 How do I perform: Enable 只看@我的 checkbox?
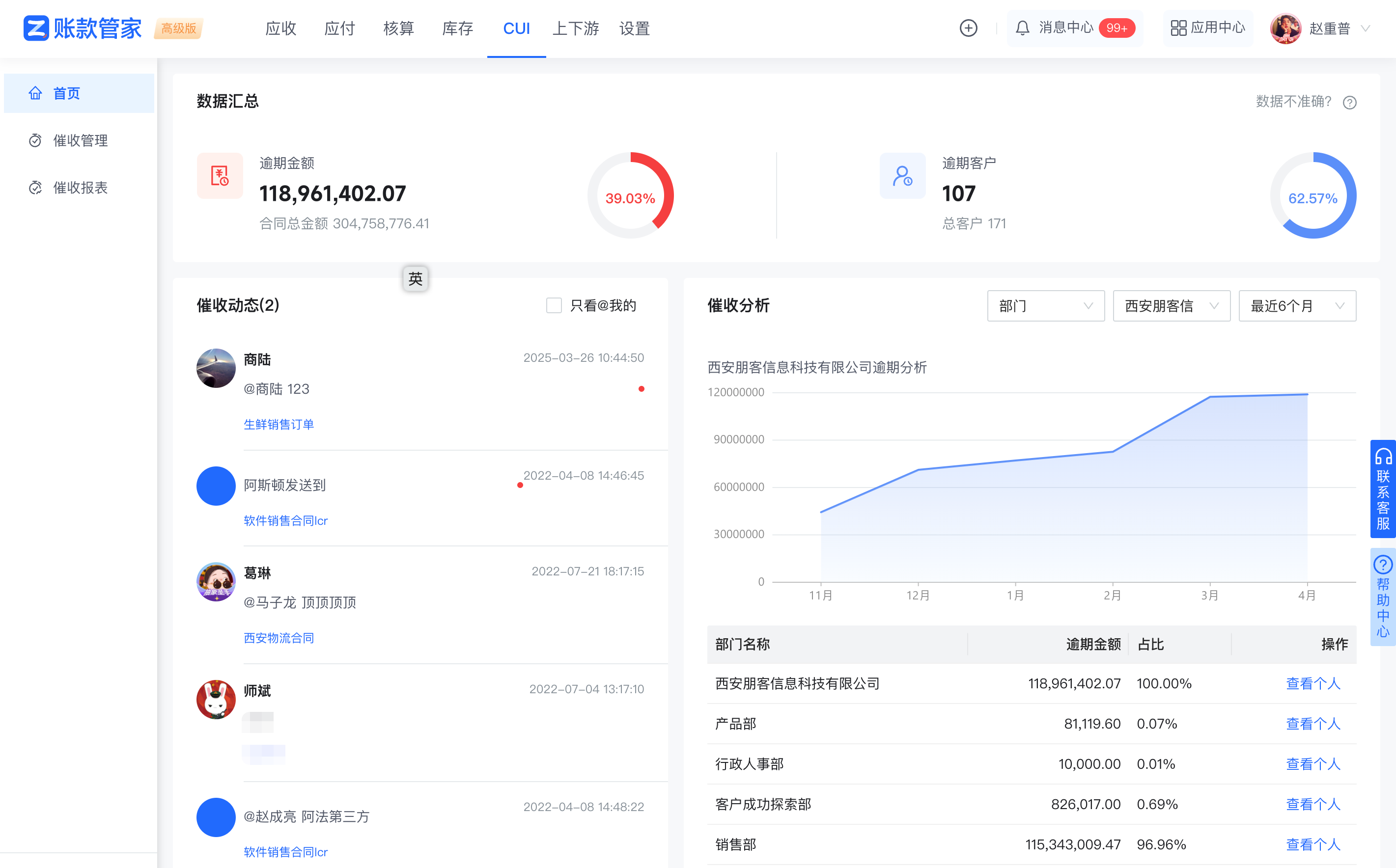pos(554,305)
